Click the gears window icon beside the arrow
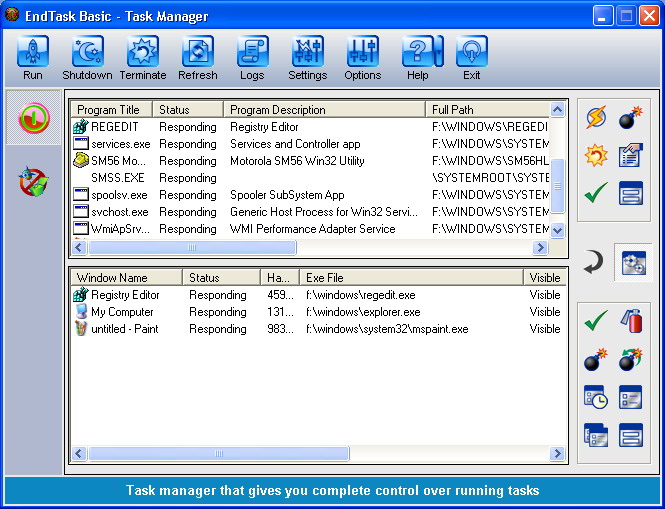 (634, 263)
